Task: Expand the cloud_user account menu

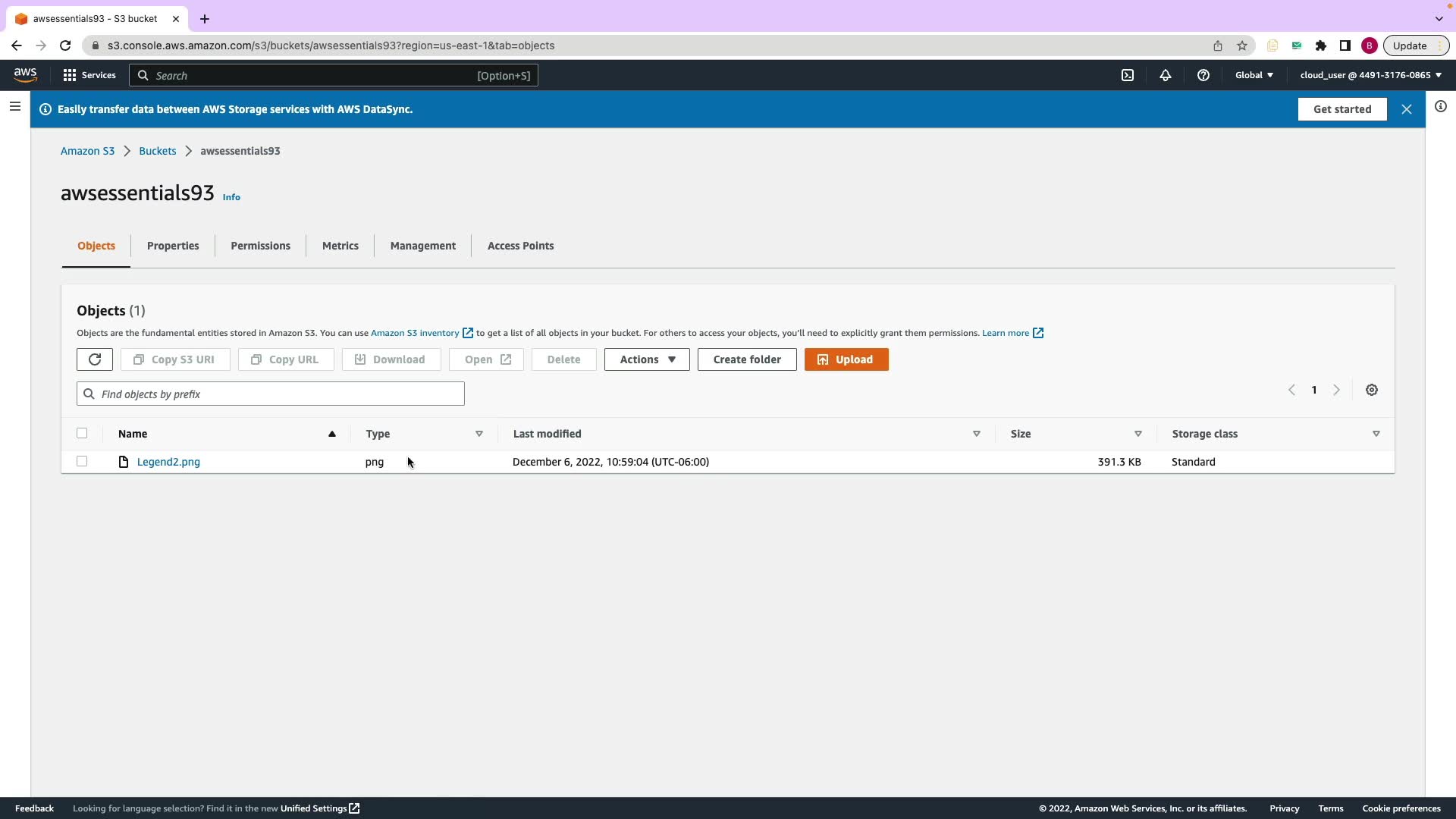Action: point(1370,75)
